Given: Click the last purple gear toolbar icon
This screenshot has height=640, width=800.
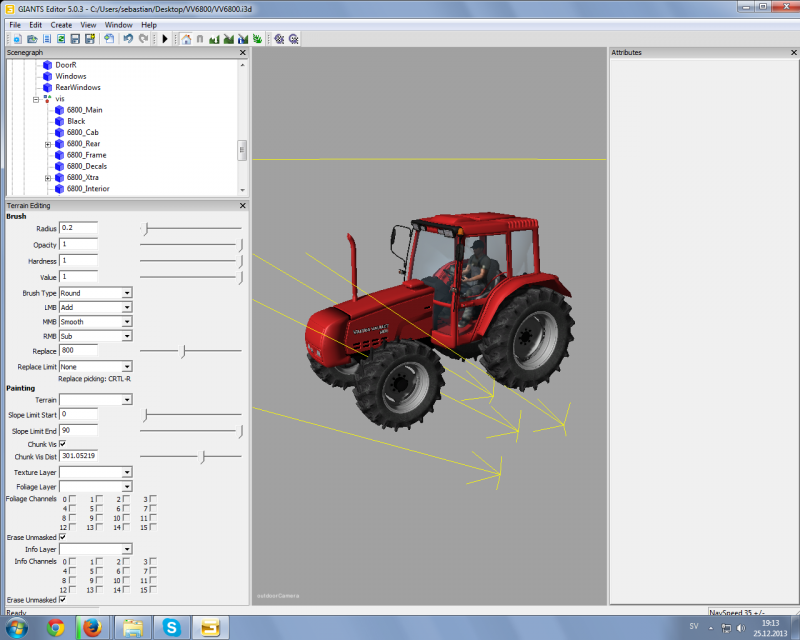Looking at the screenshot, I should (293, 39).
